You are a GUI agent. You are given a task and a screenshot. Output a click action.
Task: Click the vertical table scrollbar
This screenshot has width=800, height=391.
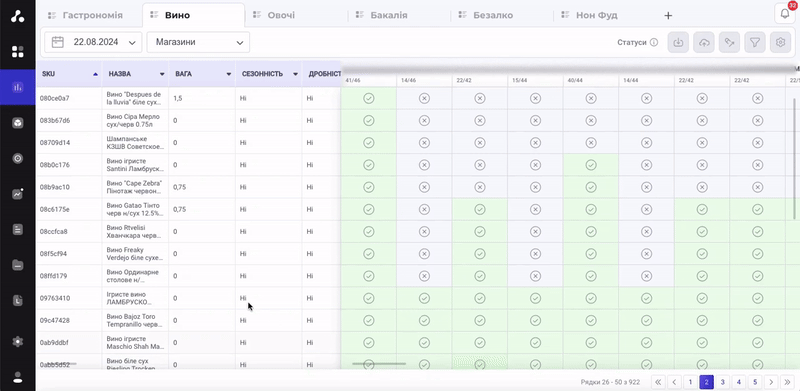[x=794, y=158]
